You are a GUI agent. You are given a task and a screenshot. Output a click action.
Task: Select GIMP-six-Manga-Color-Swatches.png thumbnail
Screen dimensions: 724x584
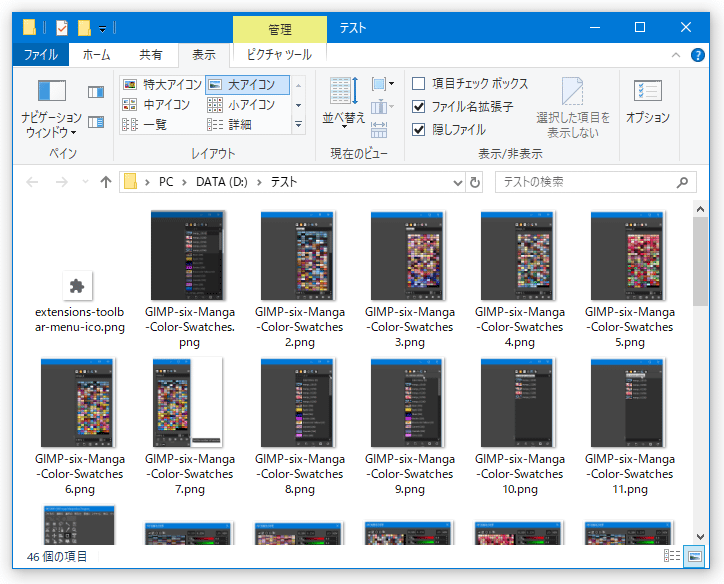[188, 255]
